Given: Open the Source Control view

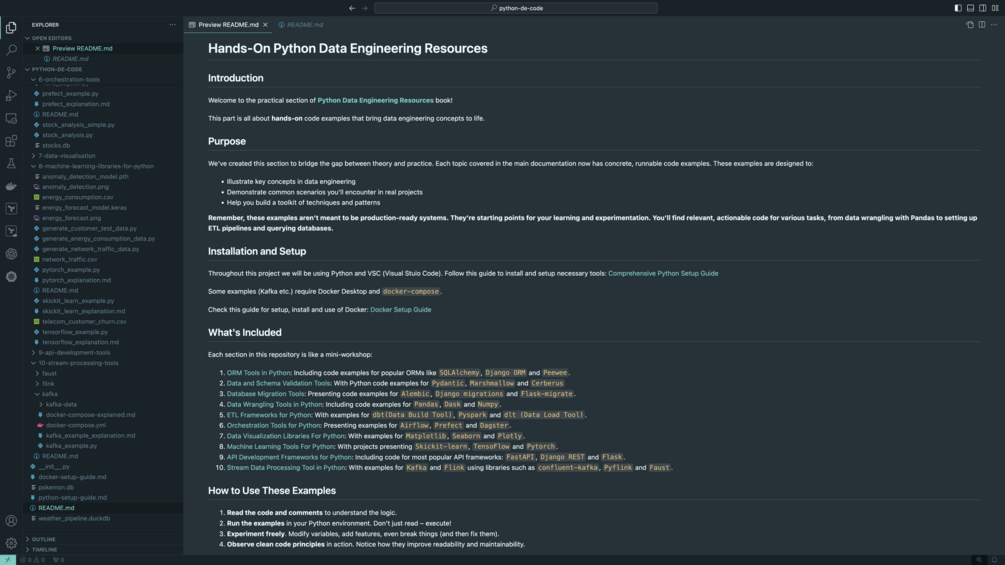Looking at the screenshot, I should 11,72.
